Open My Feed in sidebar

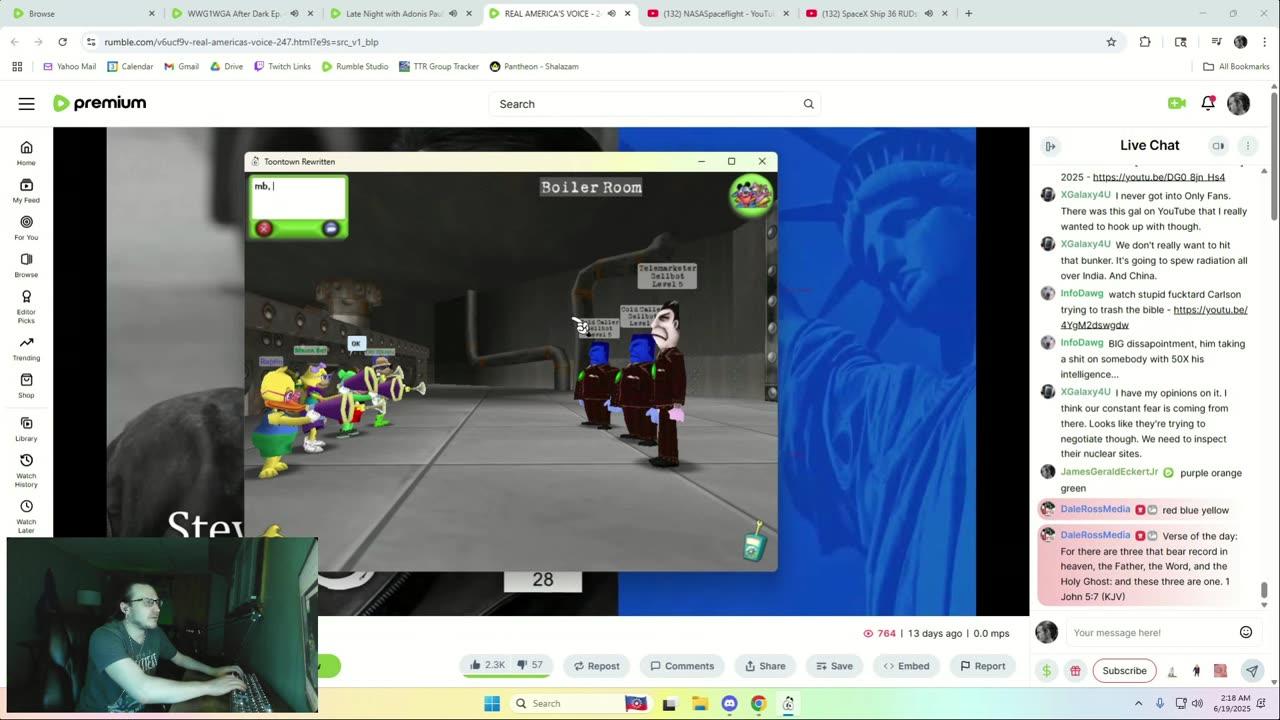[26, 190]
